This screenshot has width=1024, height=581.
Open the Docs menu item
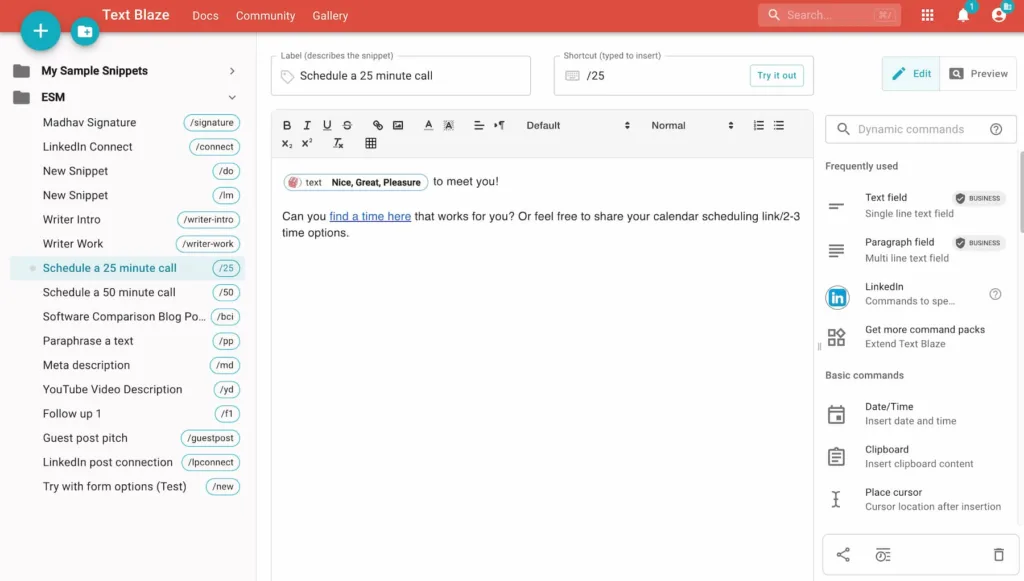pyautogui.click(x=205, y=16)
